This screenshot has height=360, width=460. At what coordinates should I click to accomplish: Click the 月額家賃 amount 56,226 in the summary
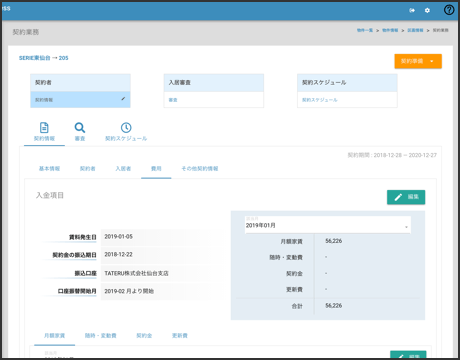pyautogui.click(x=334, y=241)
